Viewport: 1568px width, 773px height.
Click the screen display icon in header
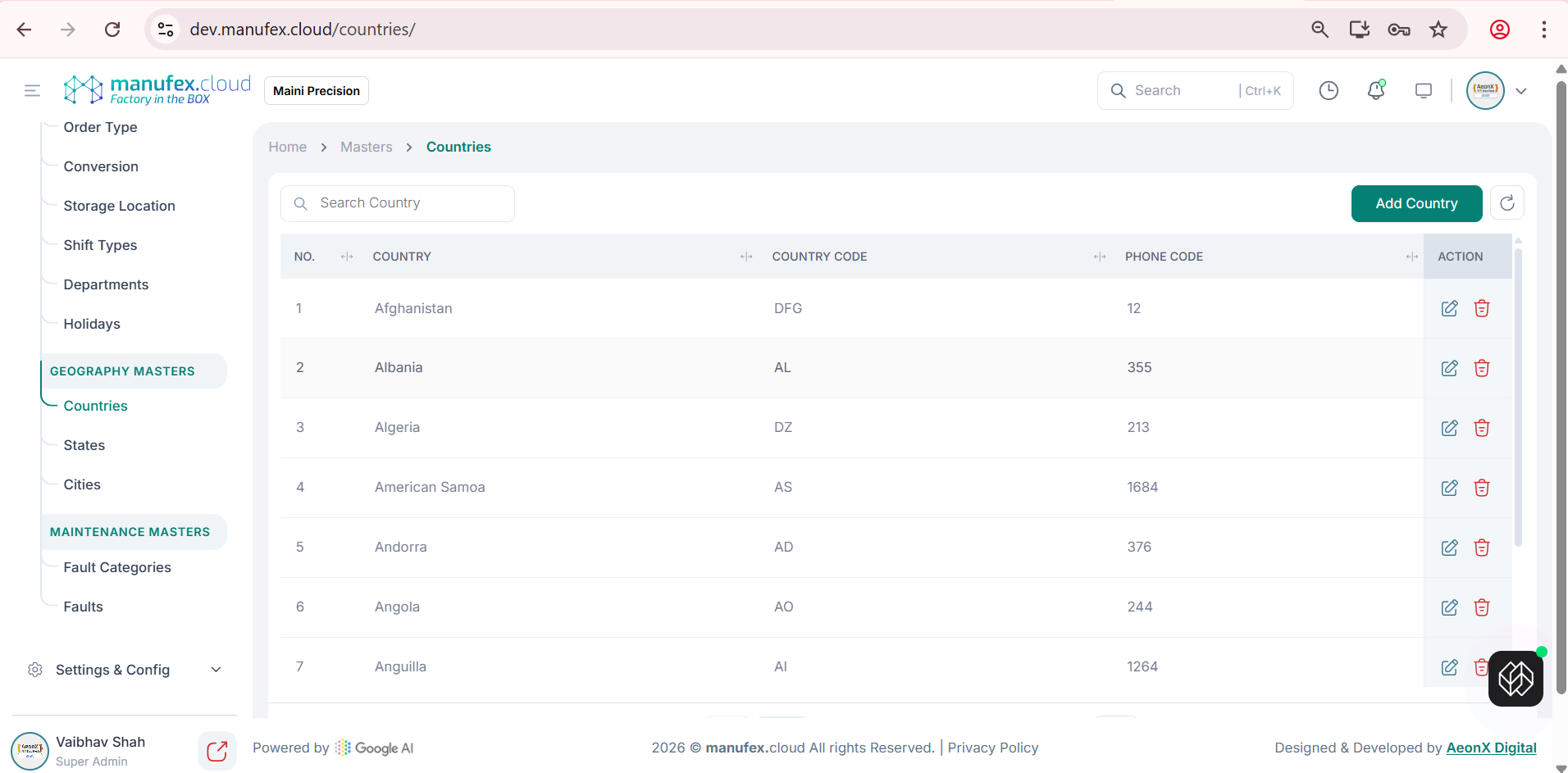[1424, 91]
